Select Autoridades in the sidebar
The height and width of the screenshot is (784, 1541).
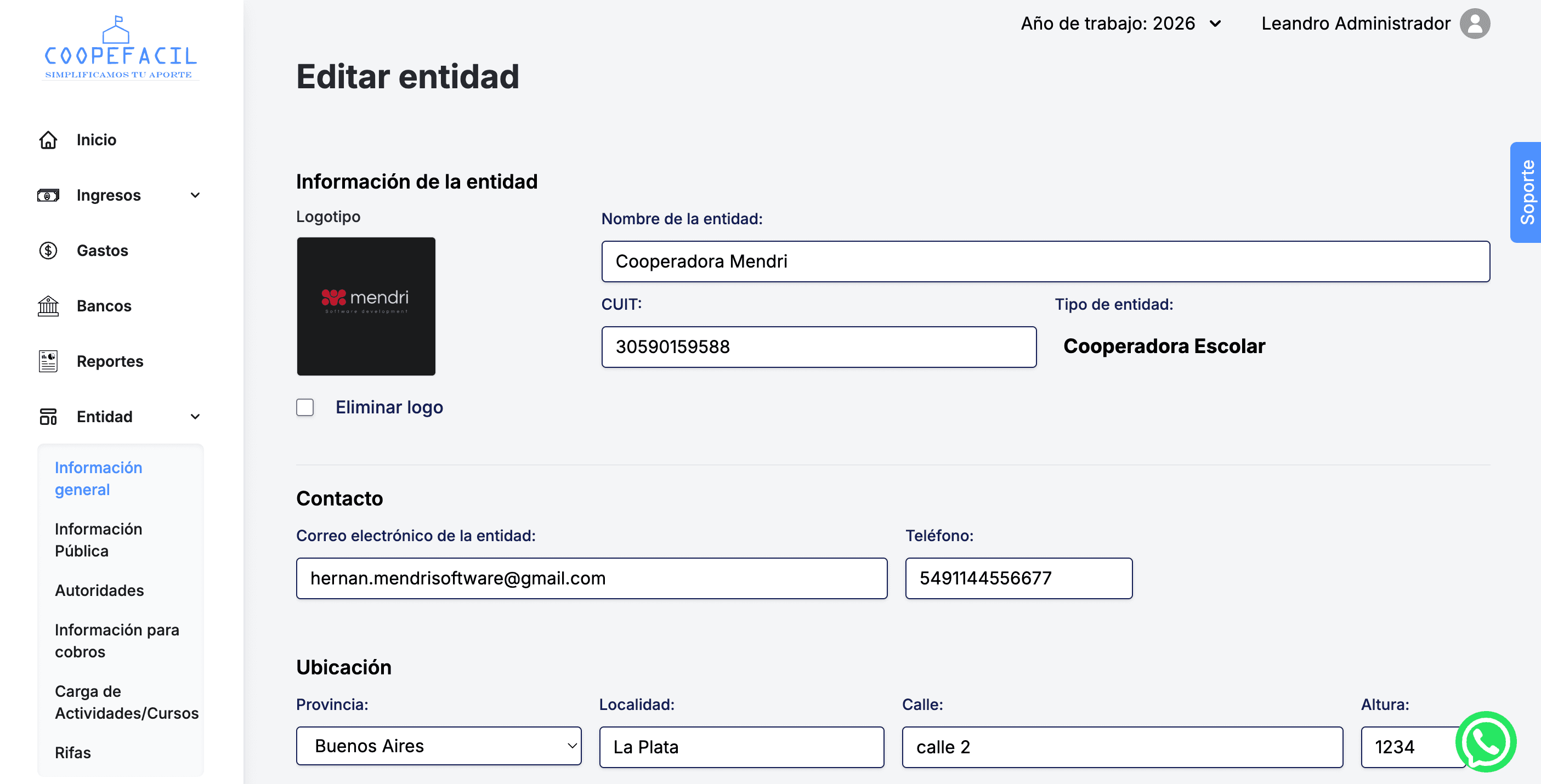[x=99, y=590]
